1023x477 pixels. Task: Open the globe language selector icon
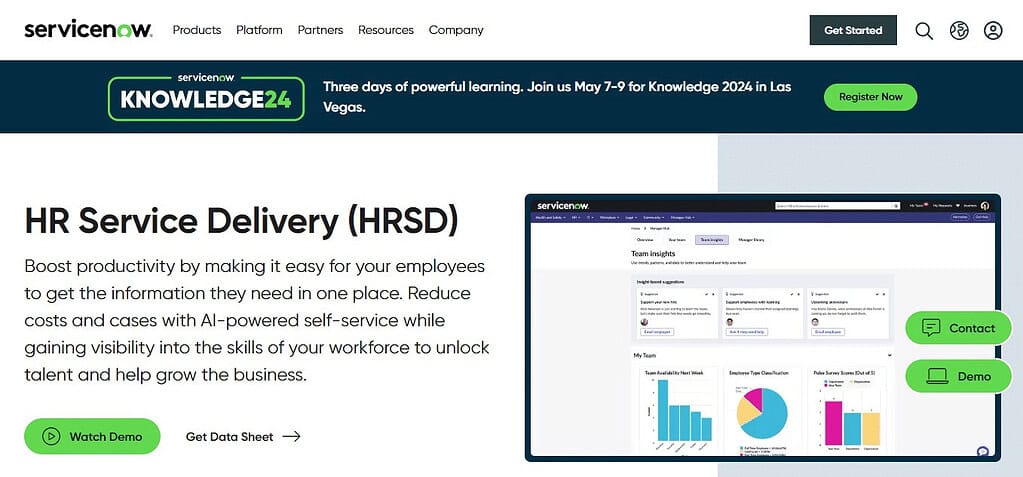click(x=959, y=30)
